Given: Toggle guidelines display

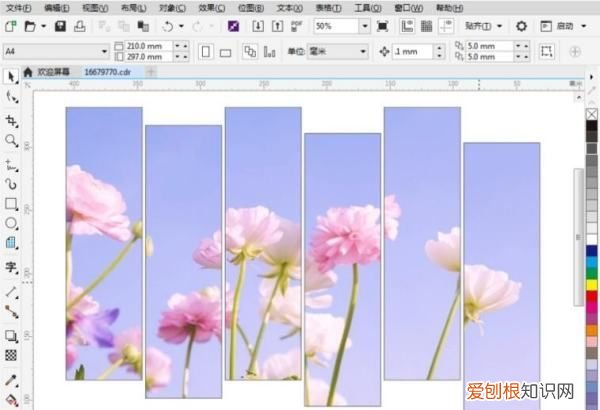Looking at the screenshot, I should click(x=446, y=26).
